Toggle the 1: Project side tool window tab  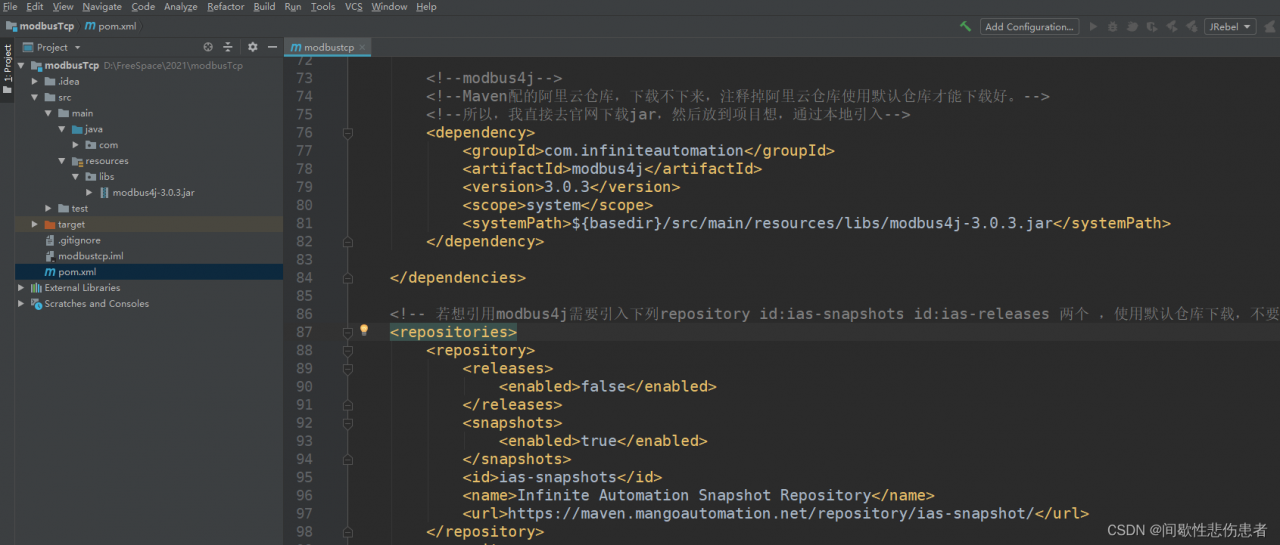tap(7, 63)
